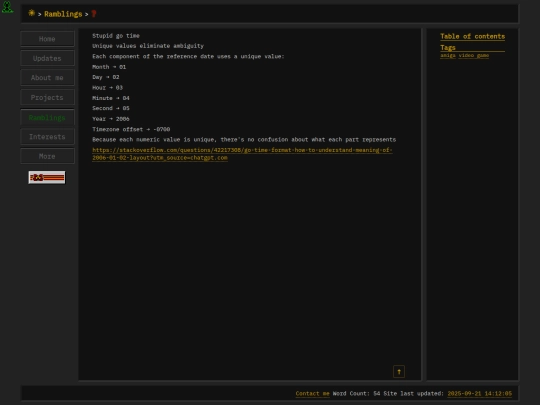Viewport: 540px width, 405px height.
Task: Click the red icon at end of breadcrumb
Action: 94,14
